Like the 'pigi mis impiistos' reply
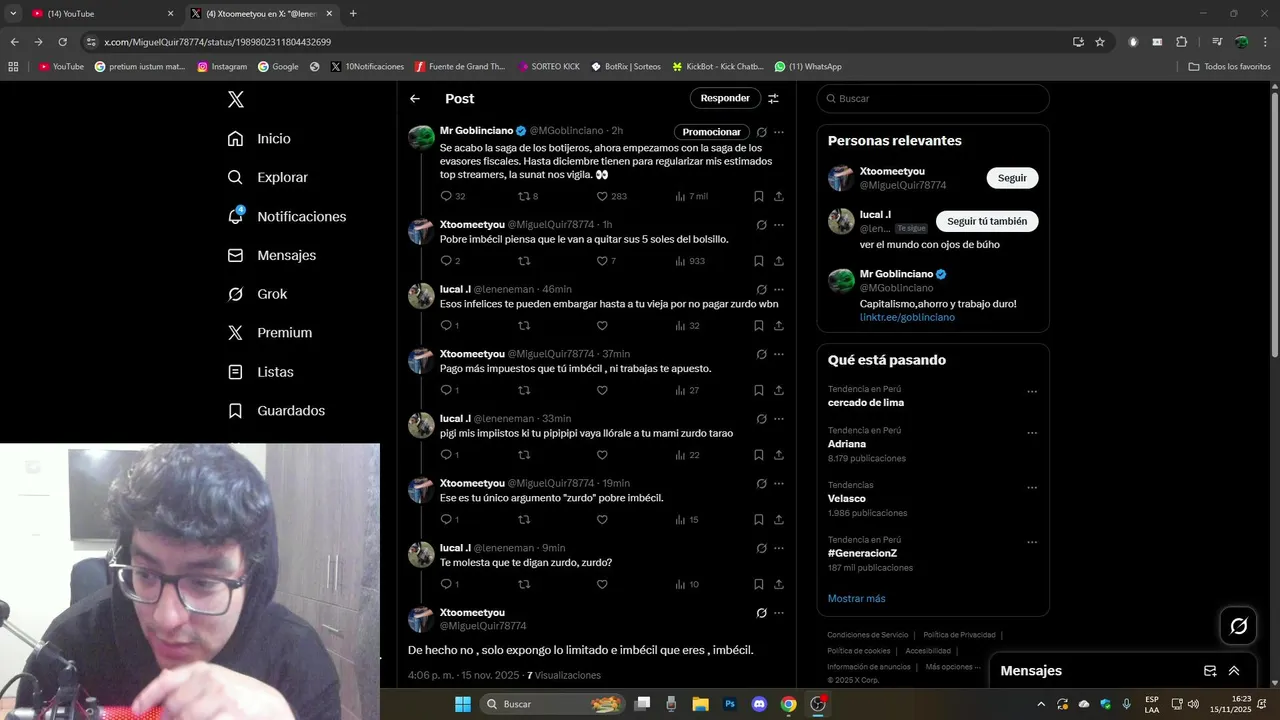Image resolution: width=1280 pixels, height=720 pixels. [x=602, y=455]
